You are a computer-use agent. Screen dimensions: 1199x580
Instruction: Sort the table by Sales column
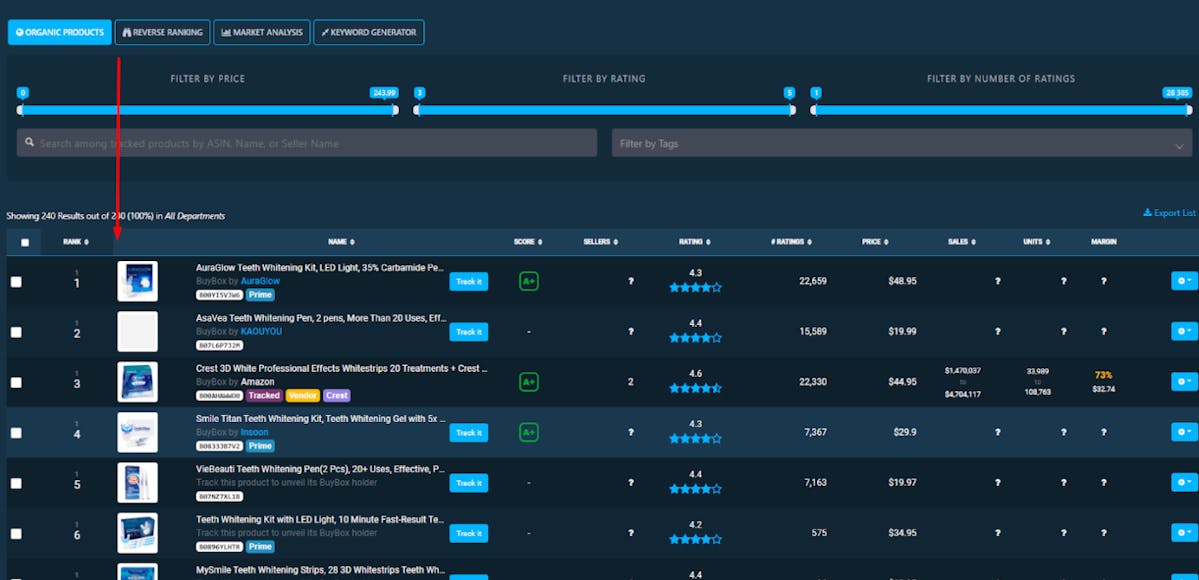click(x=962, y=242)
